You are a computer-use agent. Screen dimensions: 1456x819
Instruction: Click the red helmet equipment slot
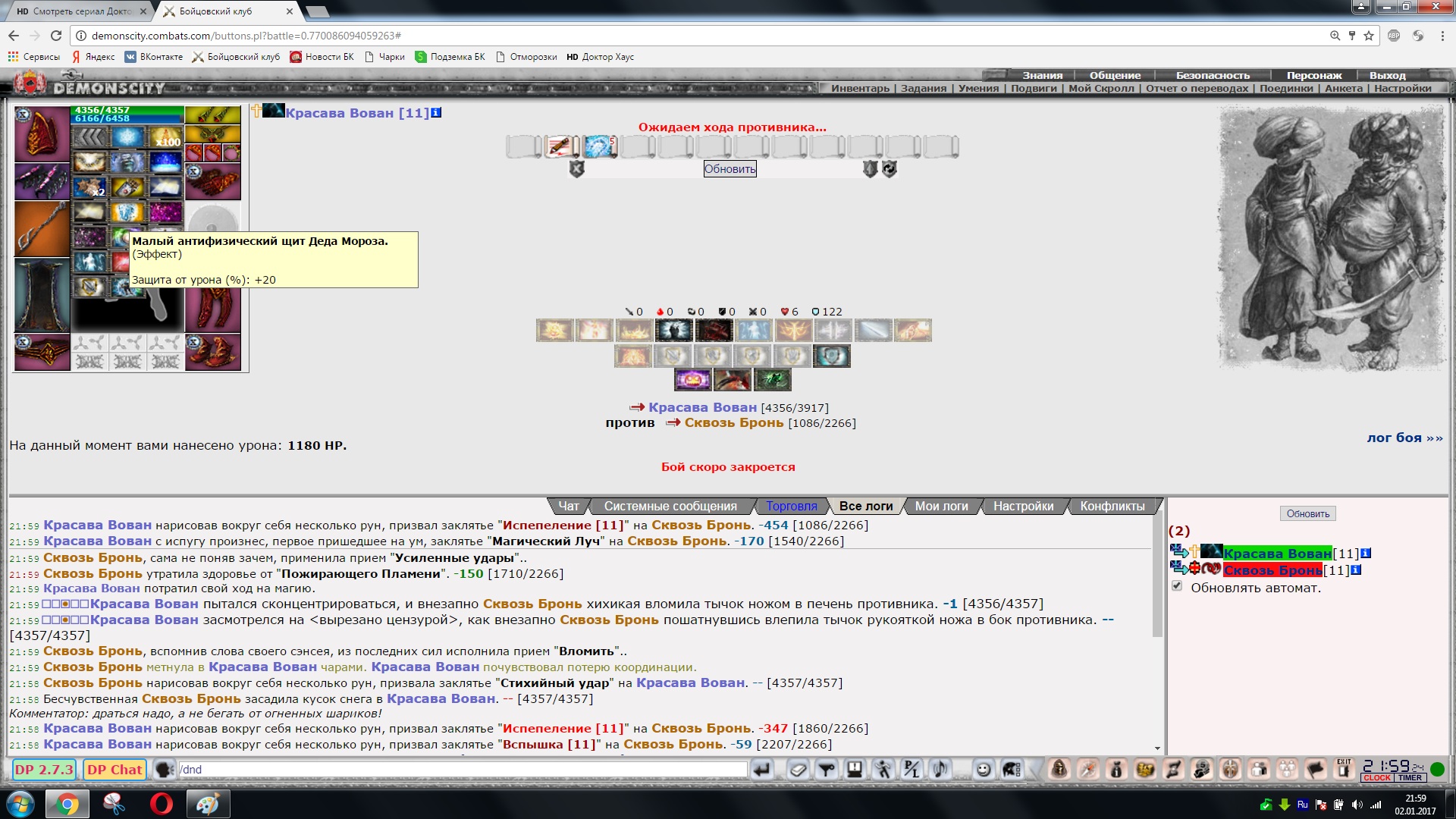tap(42, 134)
